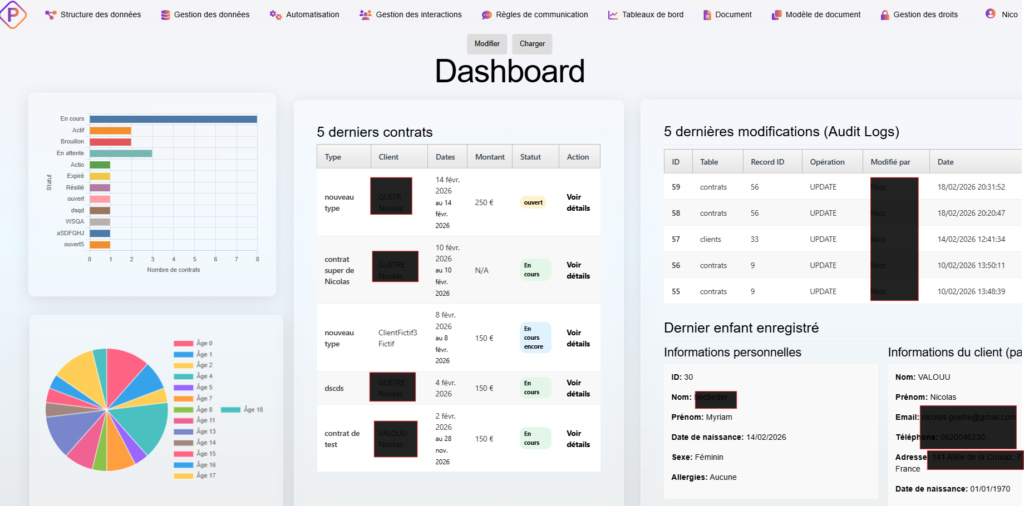This screenshot has height=506, width=1024.
Task: Click the Gestion des droits padlock icon
Action: tap(884, 15)
